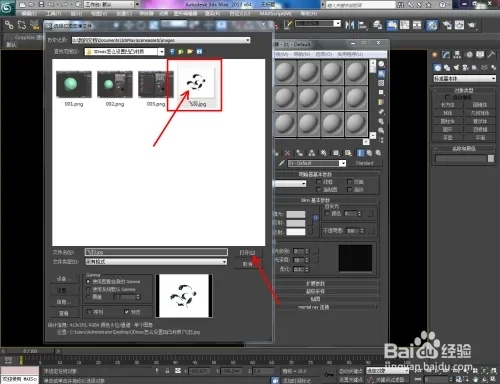Toggle the backlight icon beside sample slots
The height and width of the screenshot is (384, 500).
point(381,73)
